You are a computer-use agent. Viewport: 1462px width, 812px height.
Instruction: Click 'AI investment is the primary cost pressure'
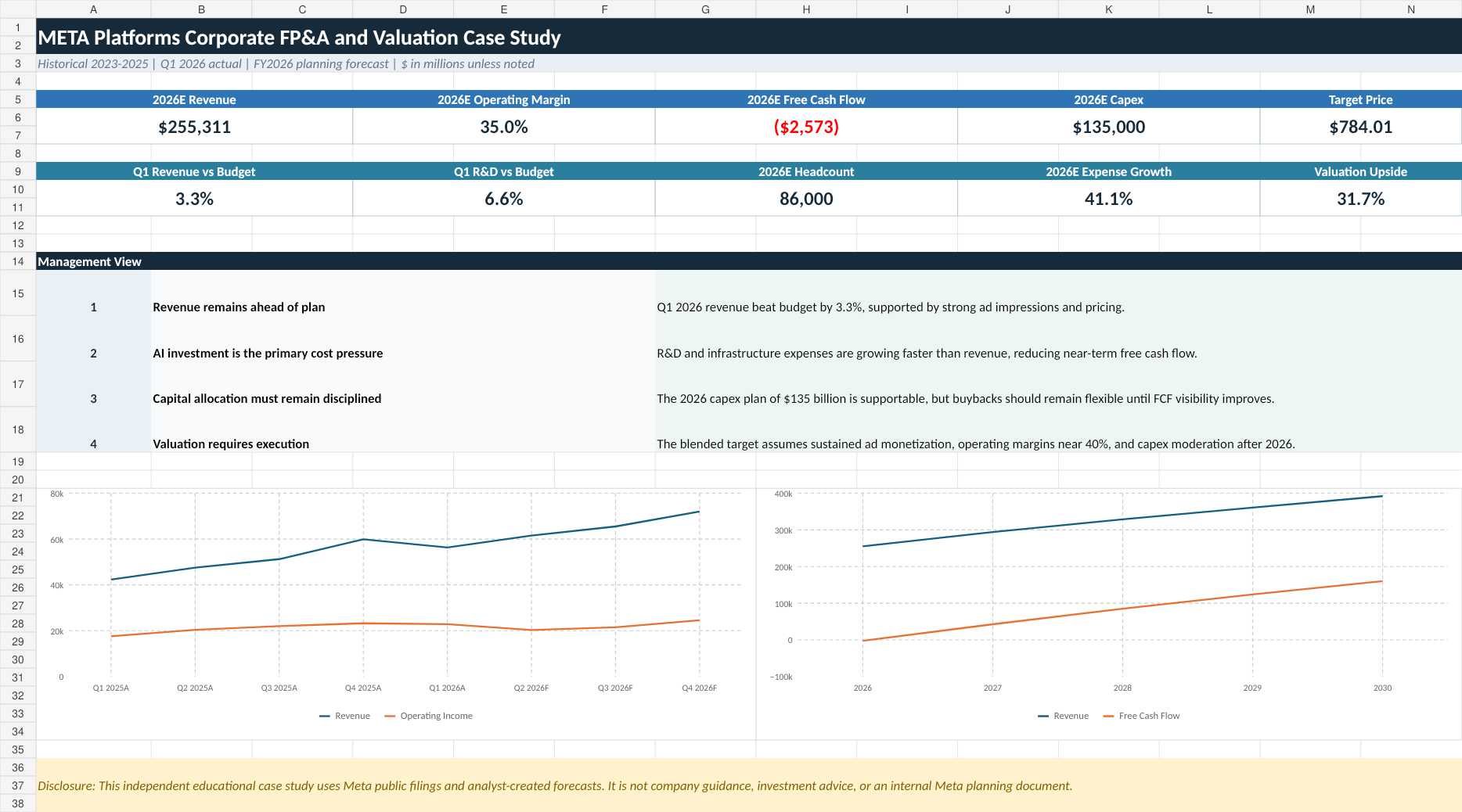pyautogui.click(x=403, y=339)
